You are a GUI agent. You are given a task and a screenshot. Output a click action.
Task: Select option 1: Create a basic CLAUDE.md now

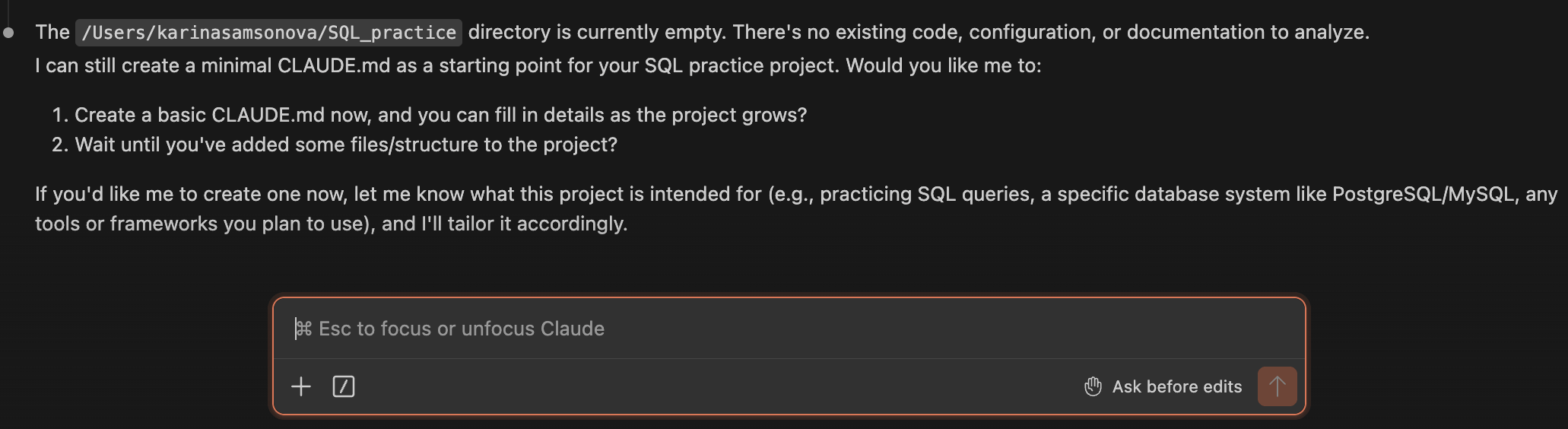coord(440,115)
